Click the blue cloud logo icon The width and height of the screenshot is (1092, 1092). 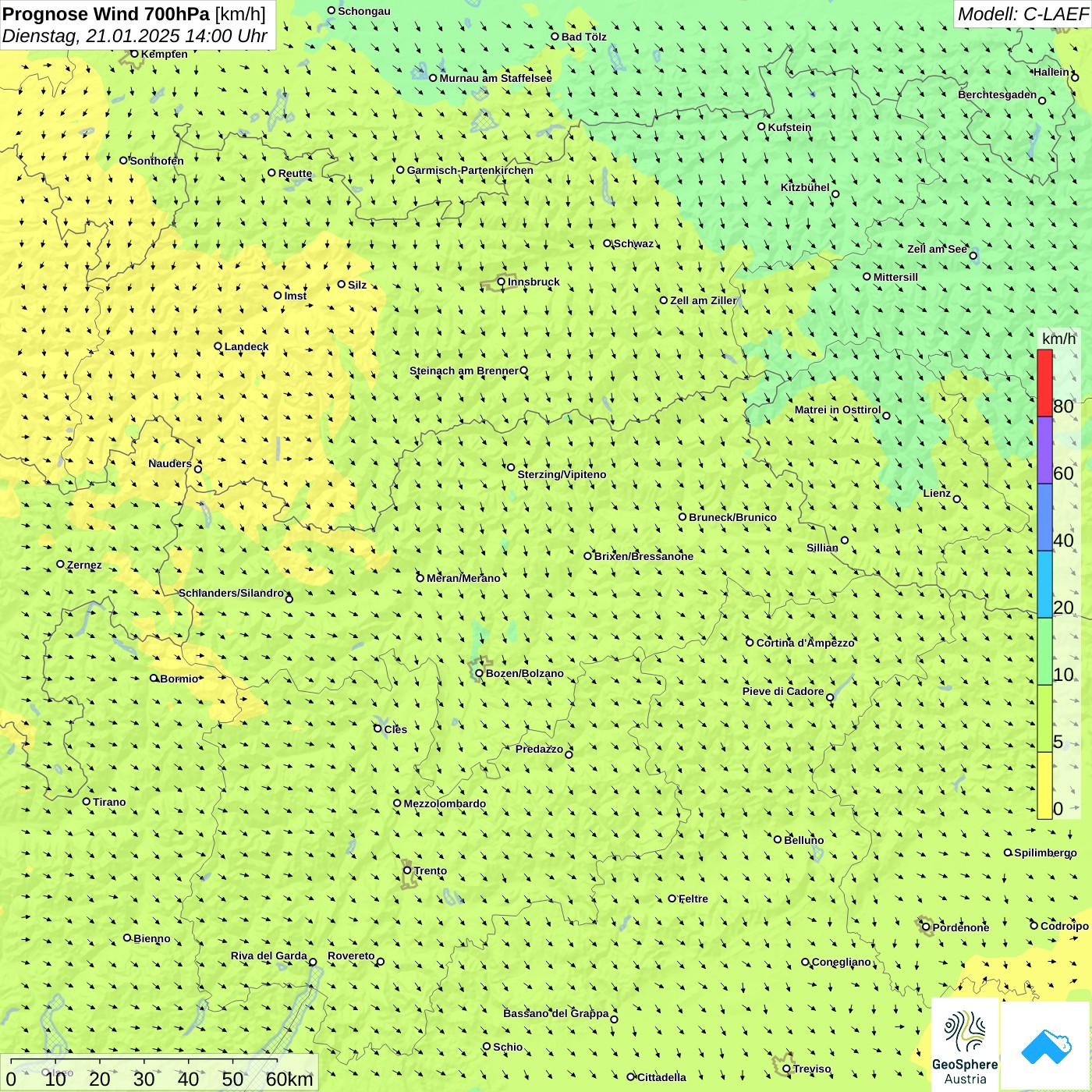[1045, 1045]
